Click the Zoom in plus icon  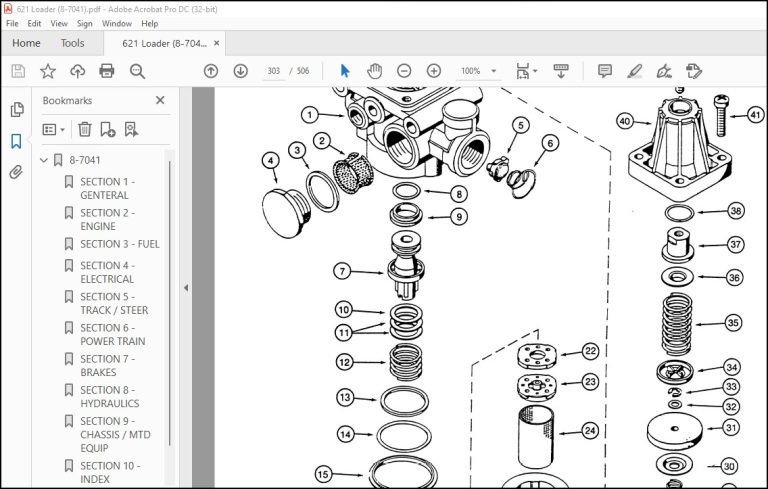[434, 71]
